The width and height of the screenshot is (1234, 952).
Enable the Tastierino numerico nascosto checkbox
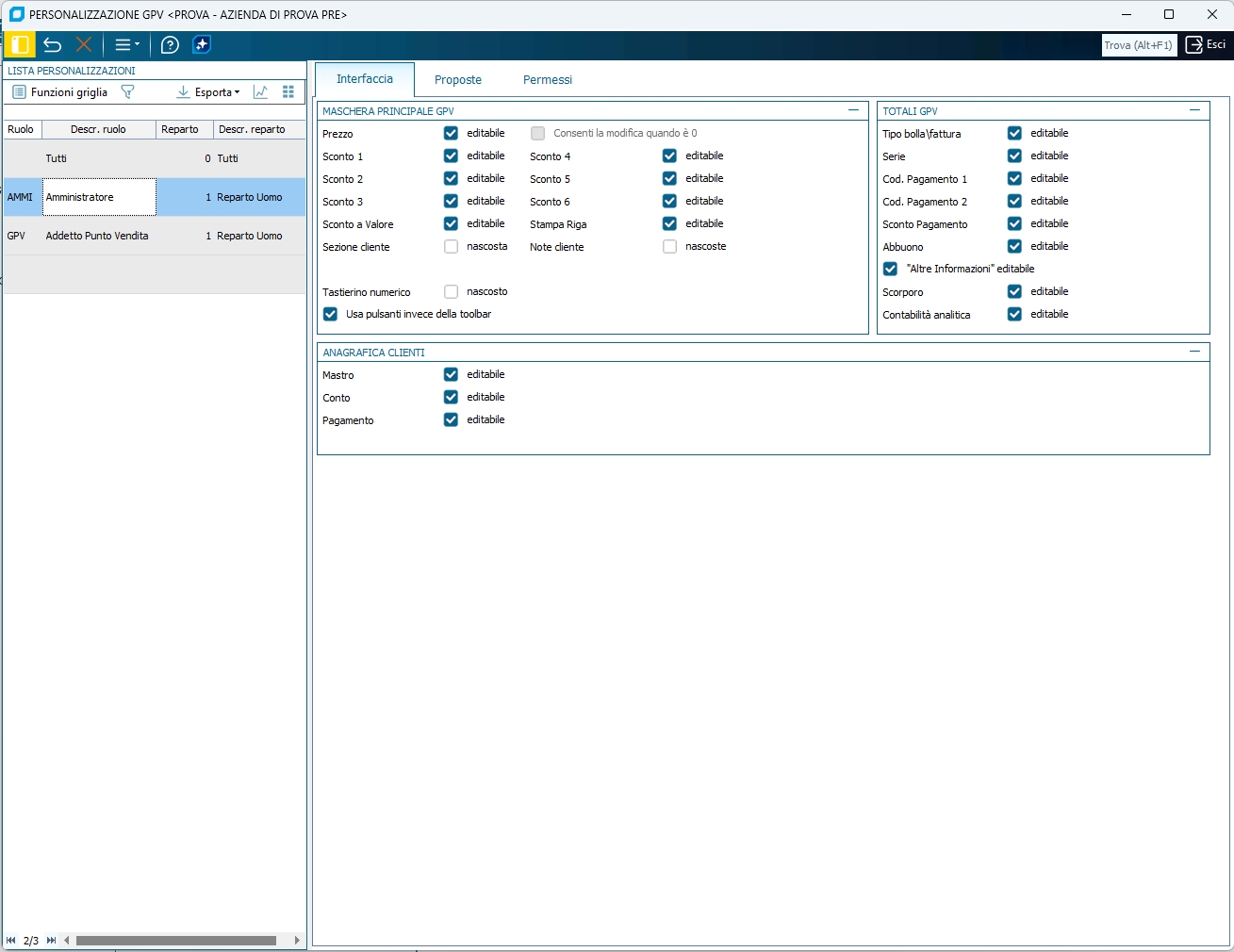pyautogui.click(x=451, y=291)
